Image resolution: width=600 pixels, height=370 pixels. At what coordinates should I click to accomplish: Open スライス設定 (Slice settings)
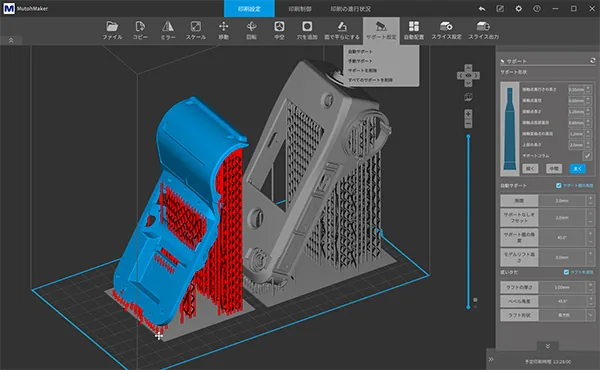446,30
